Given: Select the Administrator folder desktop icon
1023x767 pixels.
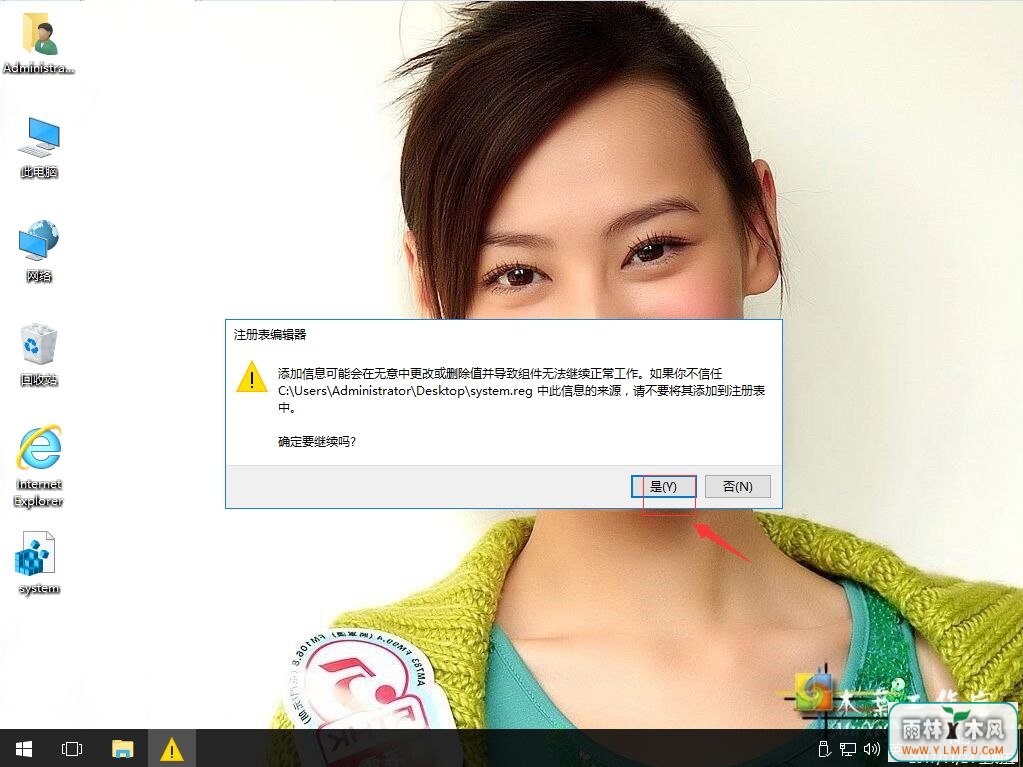Looking at the screenshot, I should [x=39, y=44].
